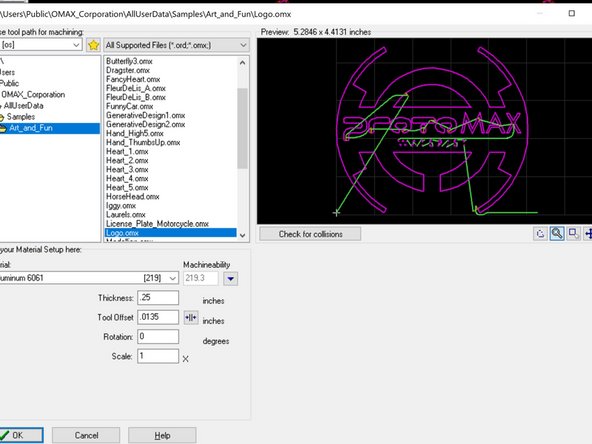Select the zoom window tool

pos(574,234)
